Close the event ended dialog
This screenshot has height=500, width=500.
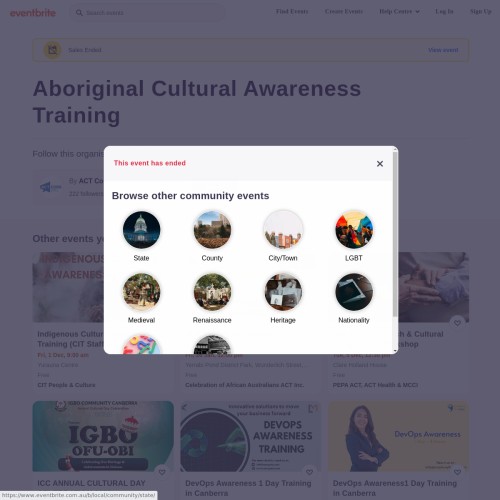[380, 164]
